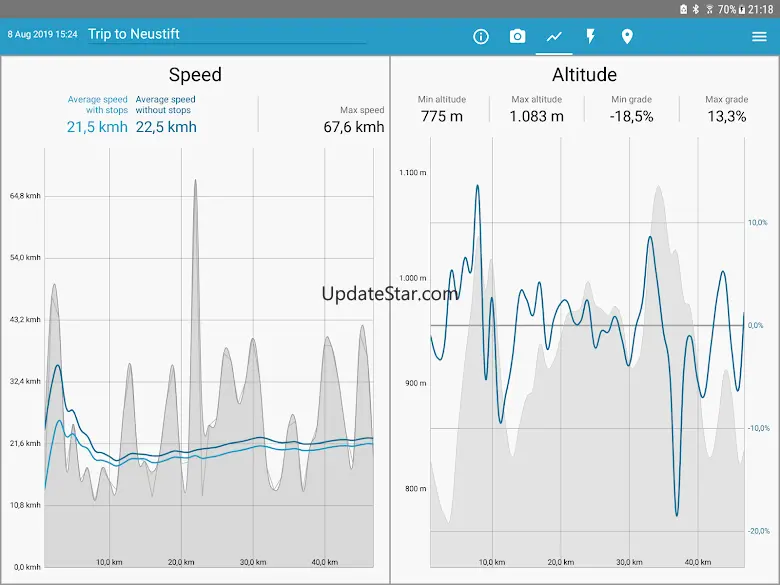Edit the Trip to Neustift title field
This screenshot has height=585, width=780.
click(x=226, y=34)
